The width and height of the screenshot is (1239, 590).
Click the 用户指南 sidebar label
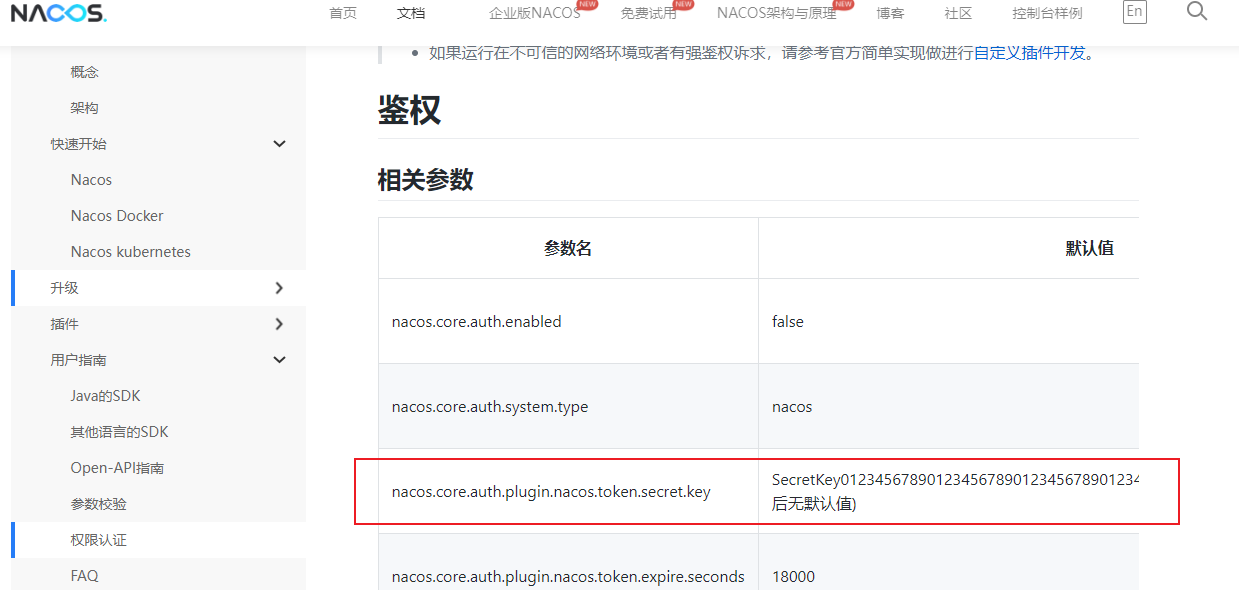[x=78, y=360]
